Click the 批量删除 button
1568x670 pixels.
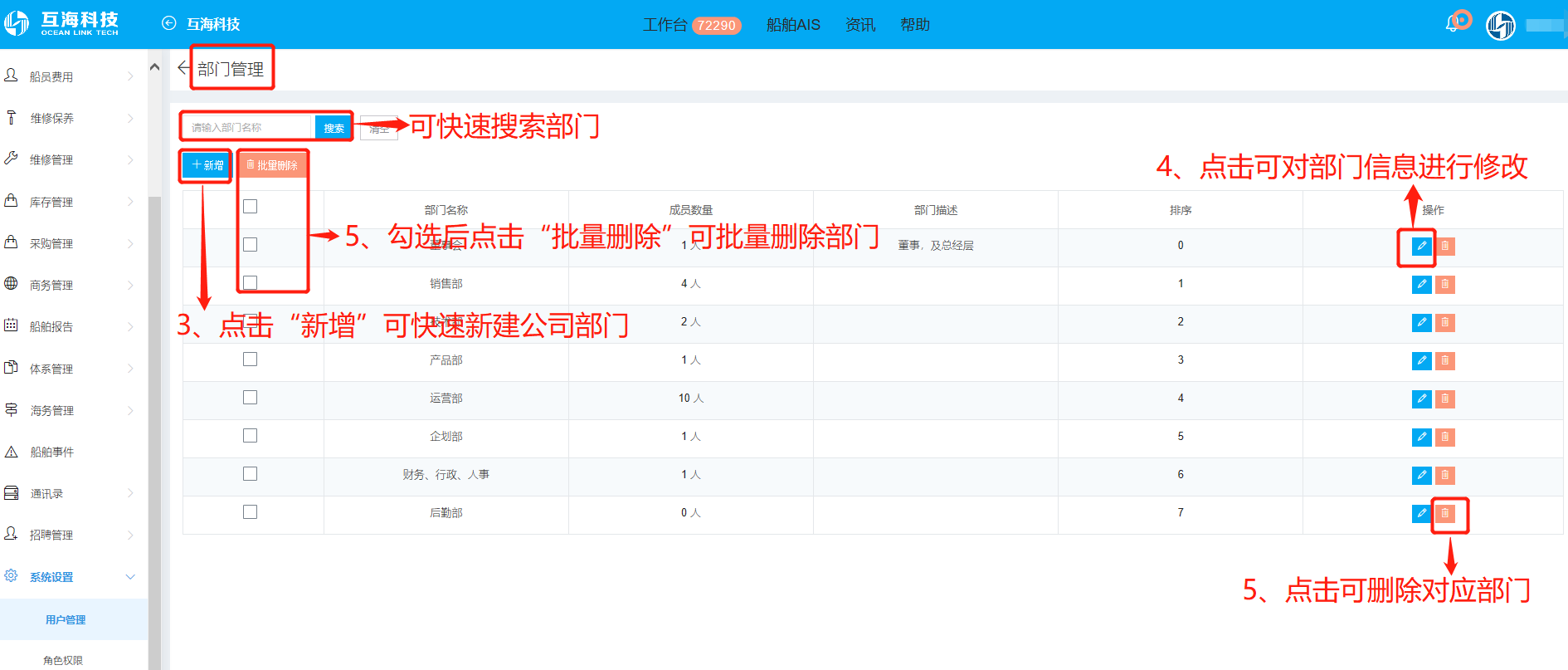(272, 165)
